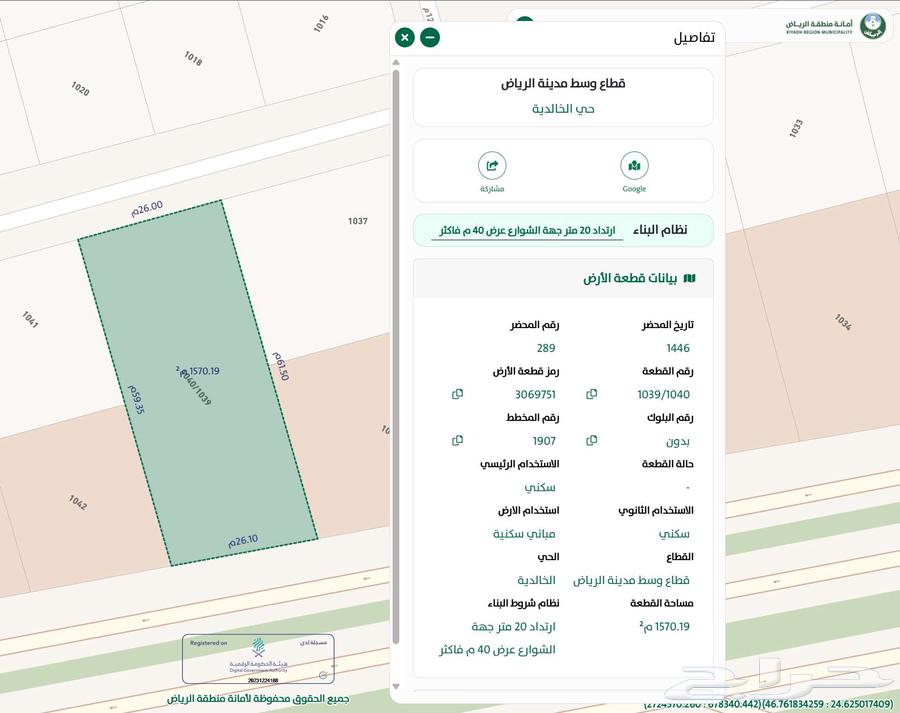Click the Al-Khalidiyah district name link
Screen dimensions: 900x713
pos(563,108)
